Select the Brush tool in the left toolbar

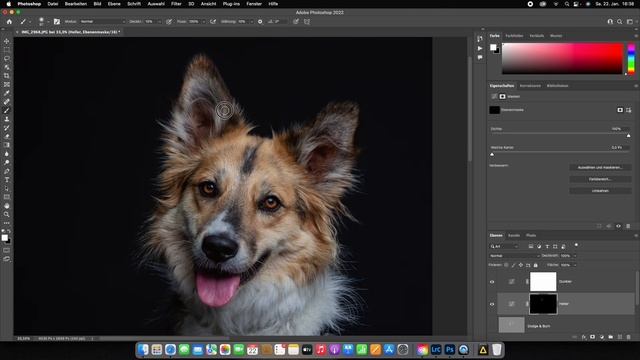(x=7, y=111)
